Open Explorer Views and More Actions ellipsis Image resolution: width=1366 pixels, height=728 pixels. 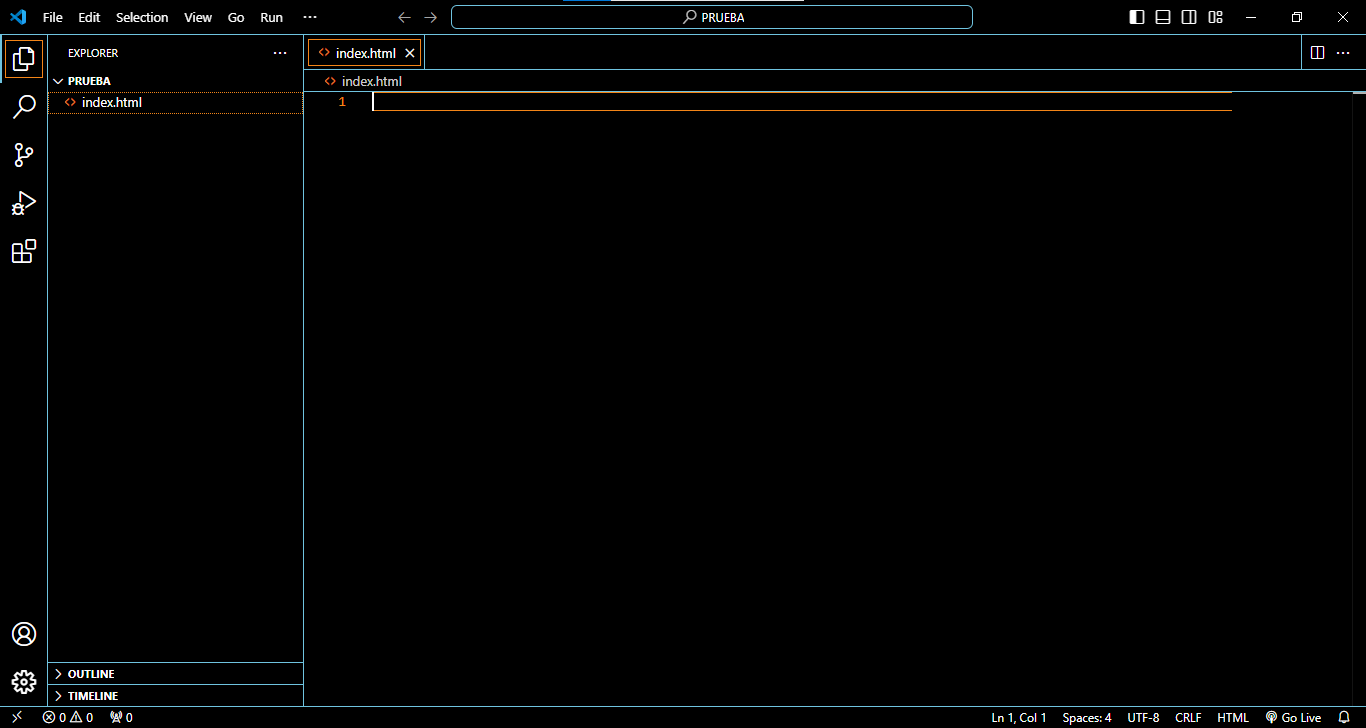[280, 53]
